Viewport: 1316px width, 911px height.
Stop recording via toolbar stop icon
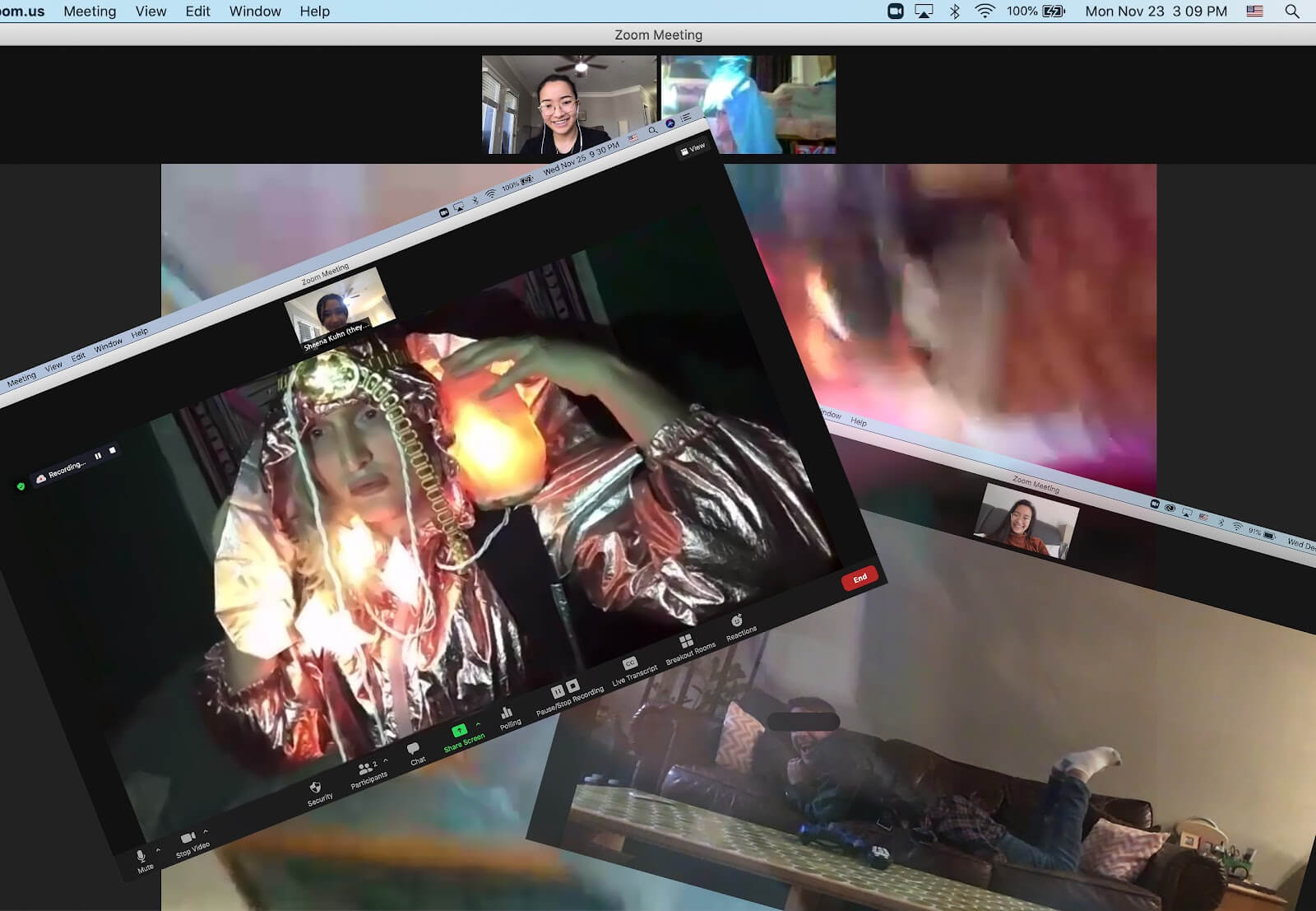coord(572,686)
